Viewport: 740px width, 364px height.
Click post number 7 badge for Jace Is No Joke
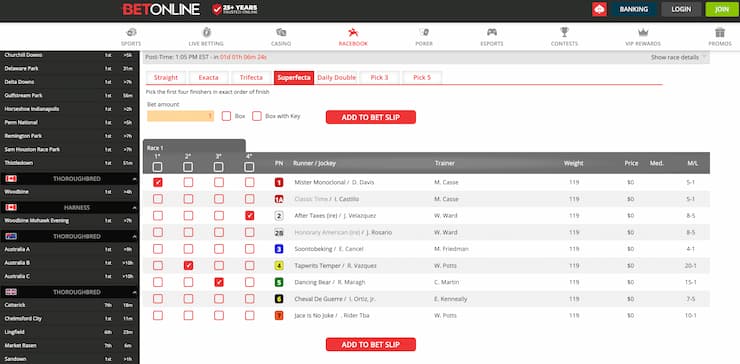click(279, 315)
